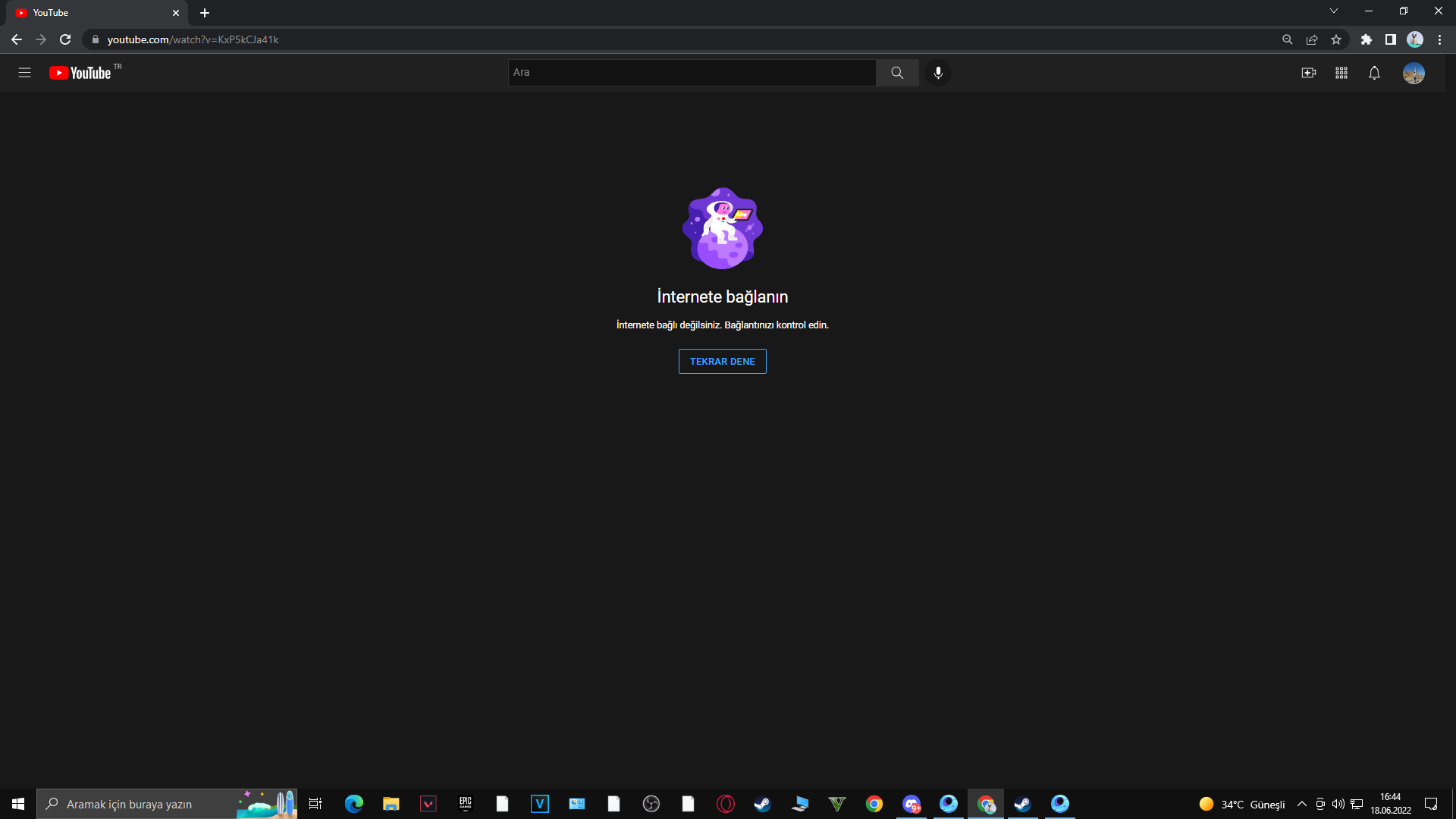Open the YouTube account avatar menu
Image resolution: width=1456 pixels, height=819 pixels.
point(1414,73)
